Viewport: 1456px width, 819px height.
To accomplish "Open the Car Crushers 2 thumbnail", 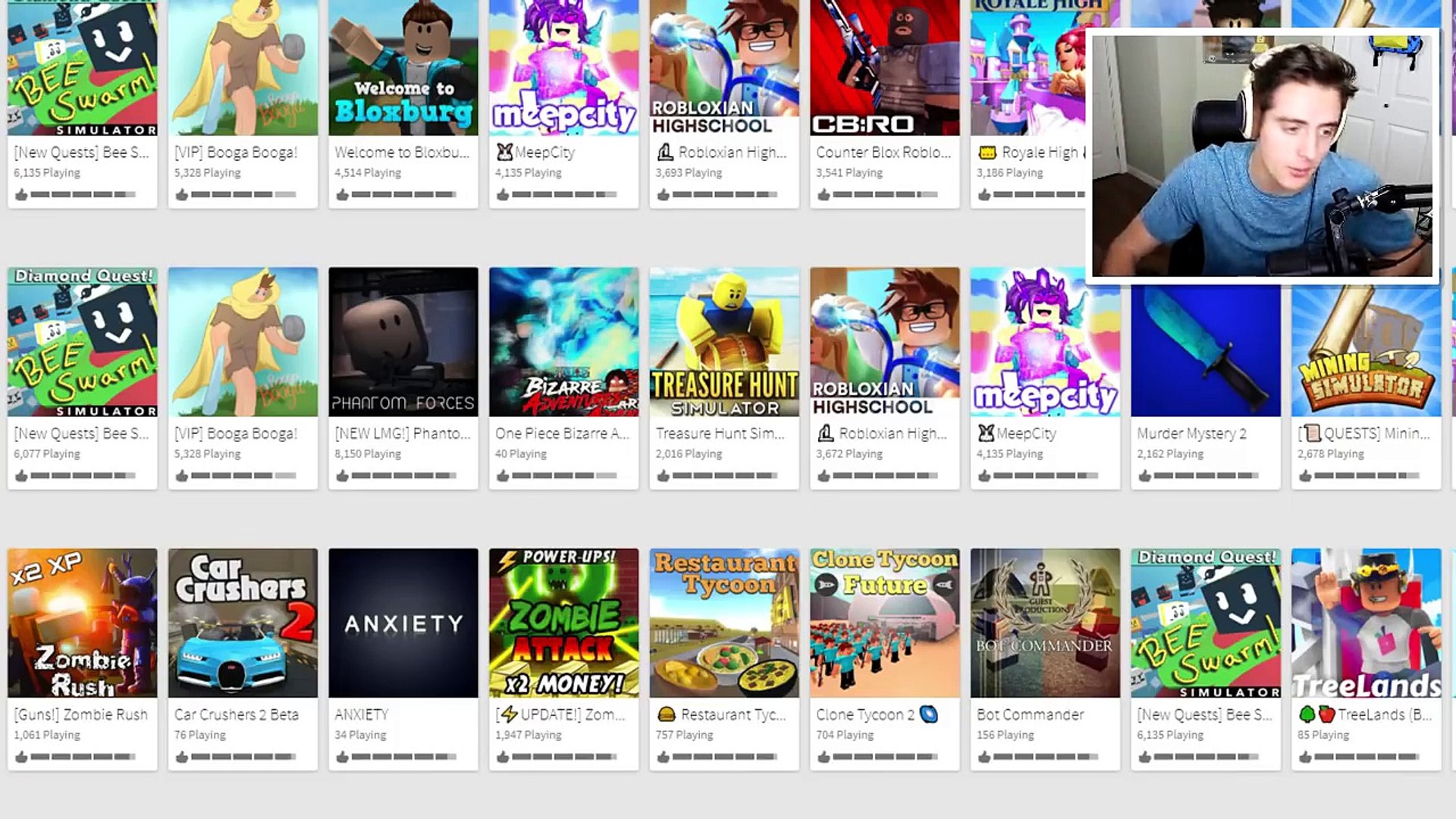I will (243, 623).
